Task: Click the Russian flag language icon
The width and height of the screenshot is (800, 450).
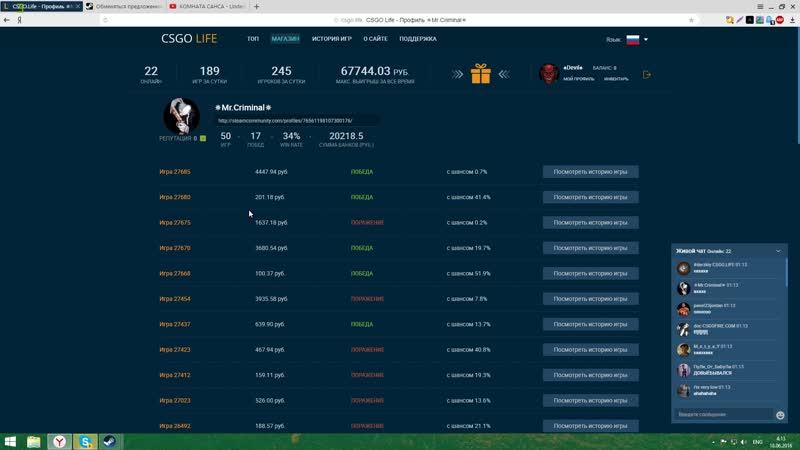Action: [x=633, y=39]
